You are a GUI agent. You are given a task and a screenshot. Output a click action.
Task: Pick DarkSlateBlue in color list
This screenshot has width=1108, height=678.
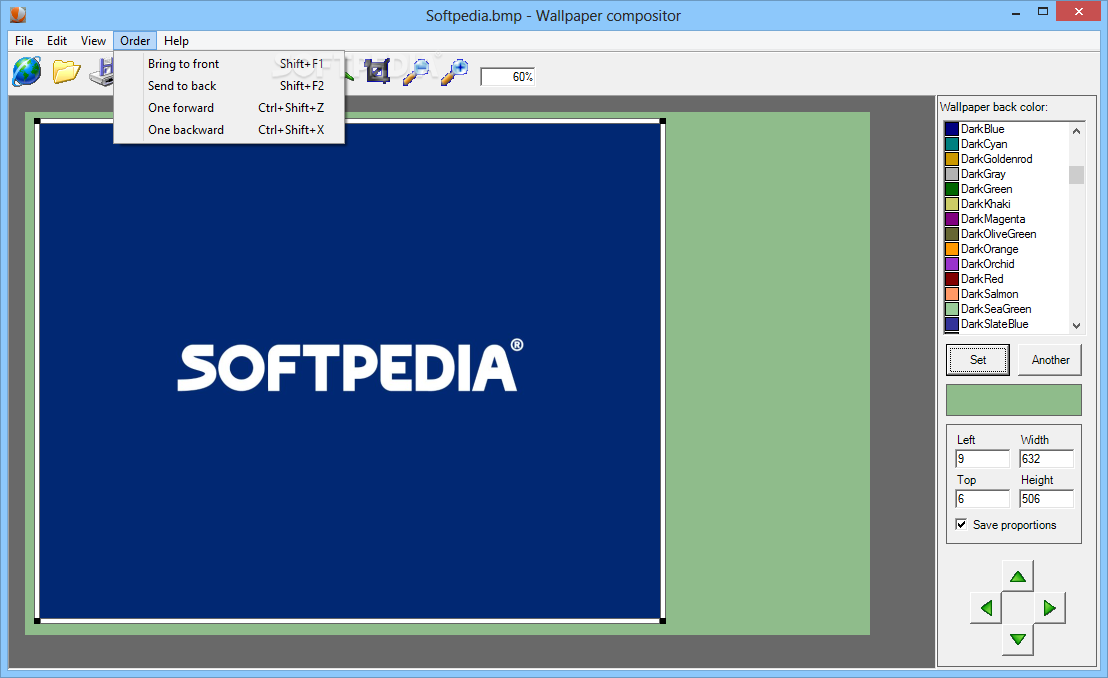tap(1006, 324)
